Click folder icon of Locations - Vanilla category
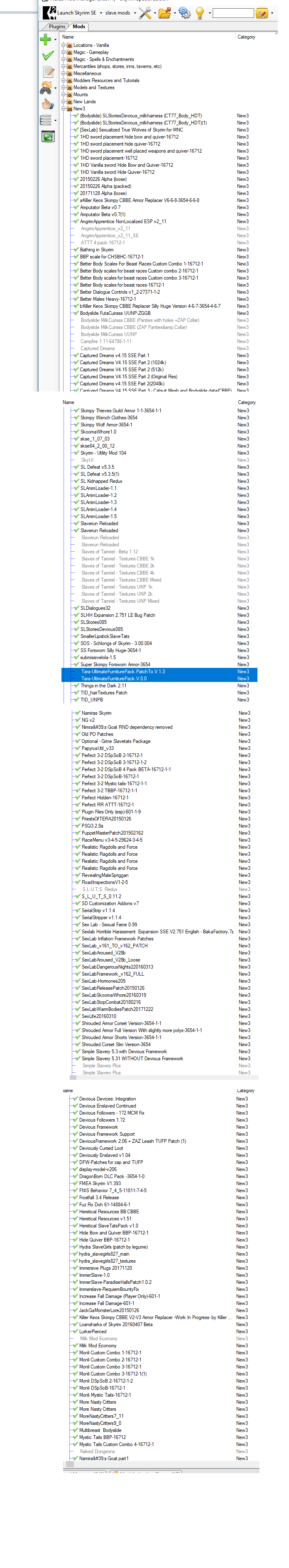289x1568 pixels. [69, 45]
